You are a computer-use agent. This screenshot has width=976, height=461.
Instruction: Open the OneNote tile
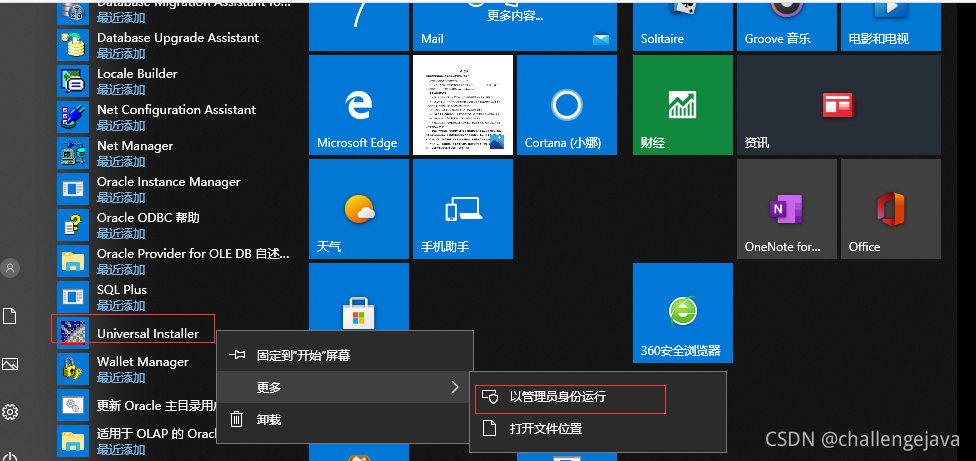[x=787, y=208]
